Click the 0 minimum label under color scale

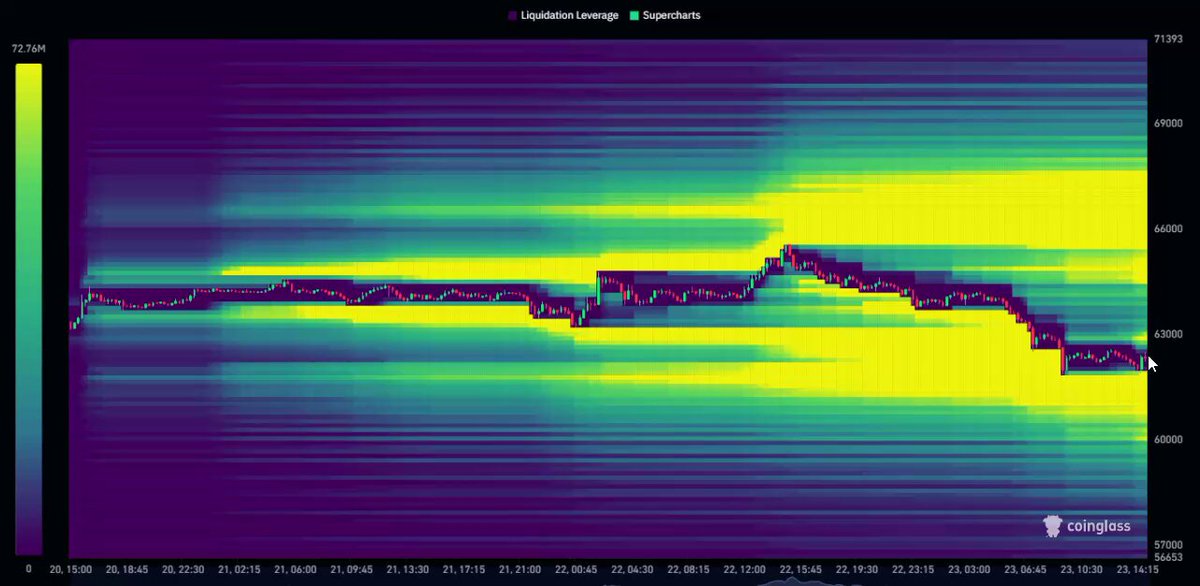click(29, 568)
